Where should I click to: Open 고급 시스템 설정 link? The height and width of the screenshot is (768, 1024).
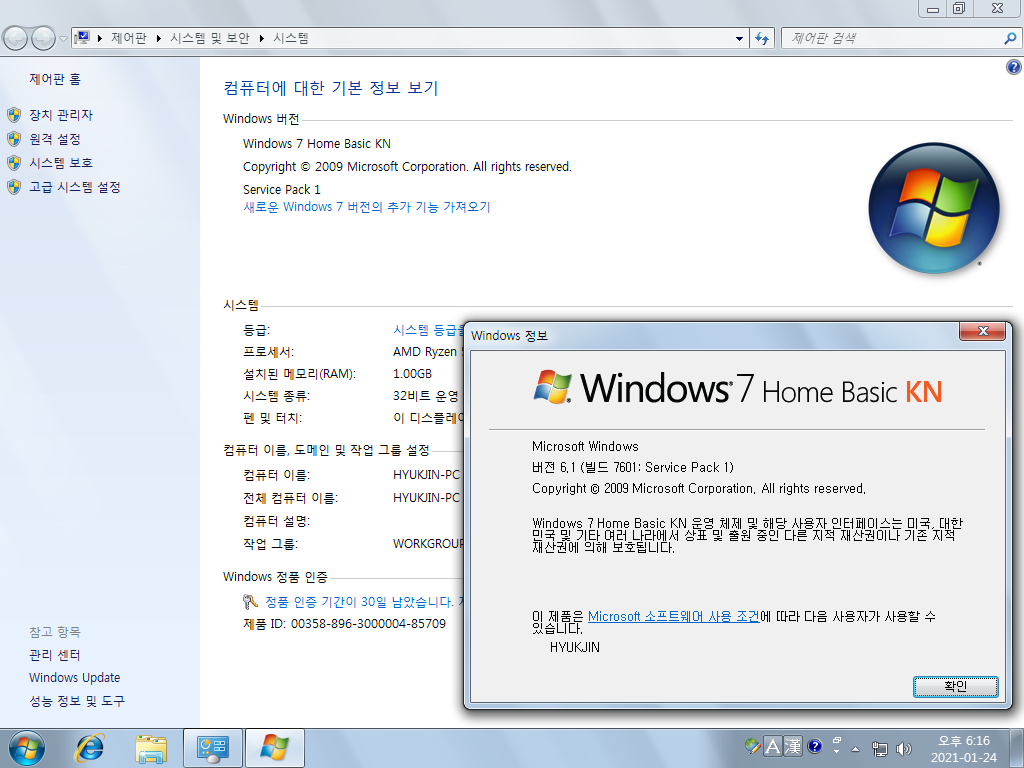pyautogui.click(x=74, y=187)
